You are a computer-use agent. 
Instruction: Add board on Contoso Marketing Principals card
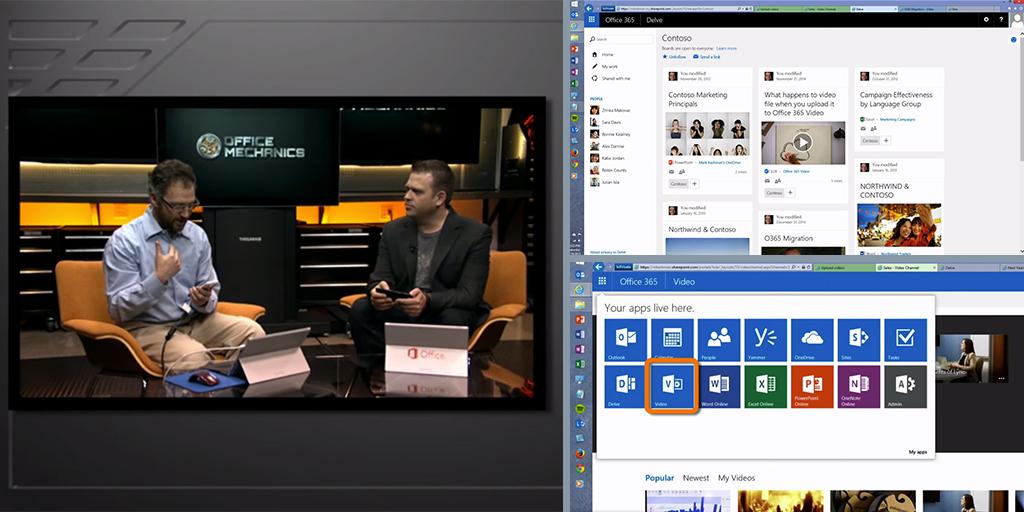click(695, 184)
